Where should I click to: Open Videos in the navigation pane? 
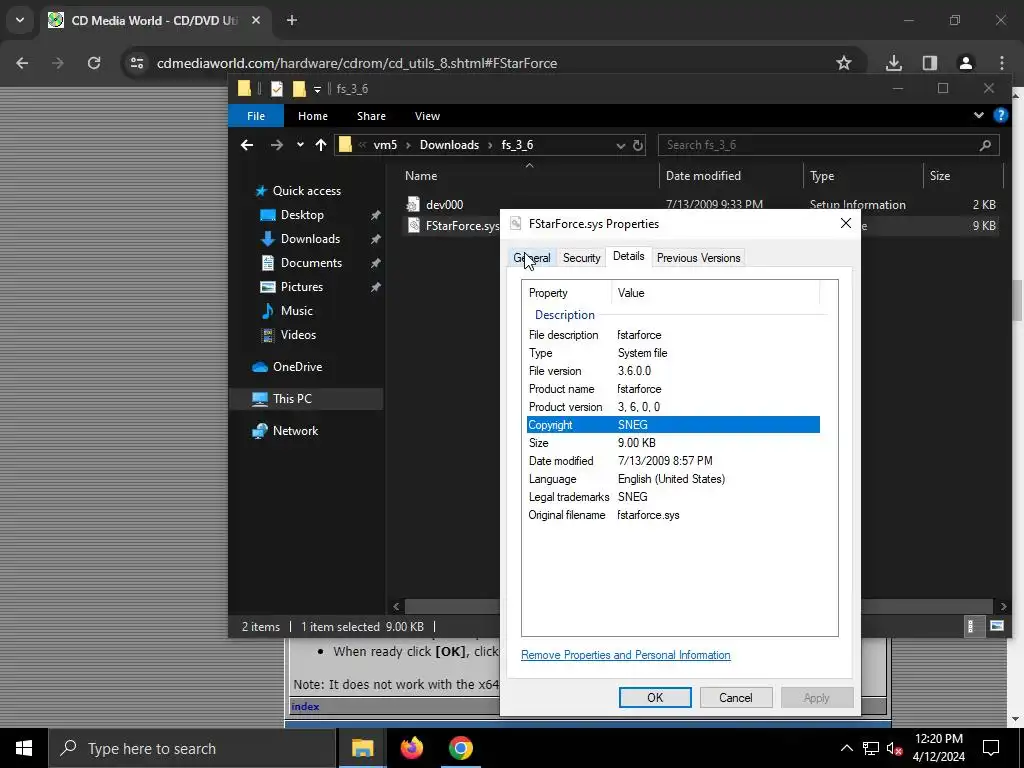tap(298, 334)
